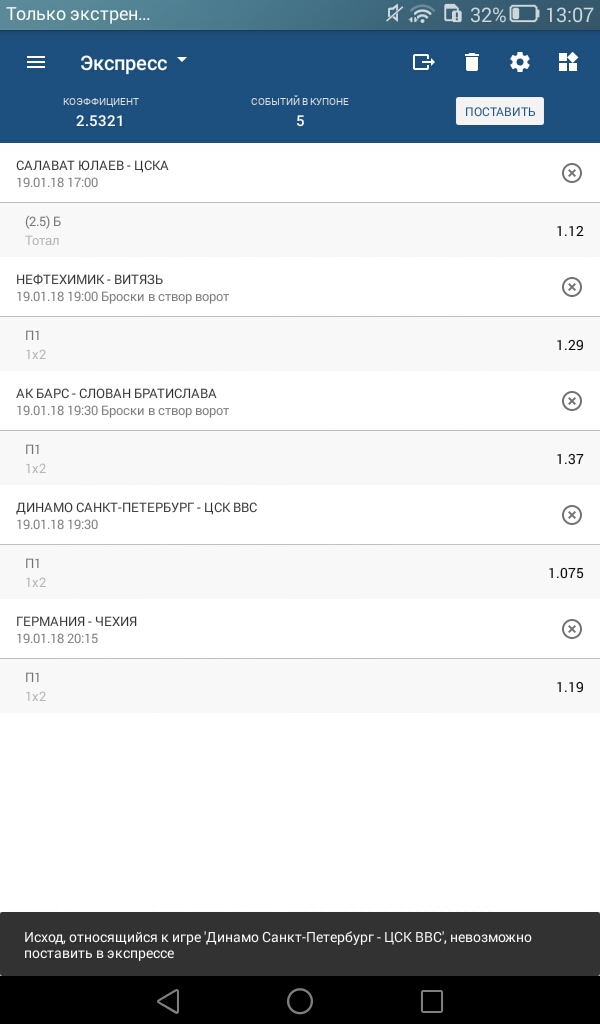Delete all bets with trash icon
Image resolution: width=600 pixels, height=1024 pixels.
point(472,62)
